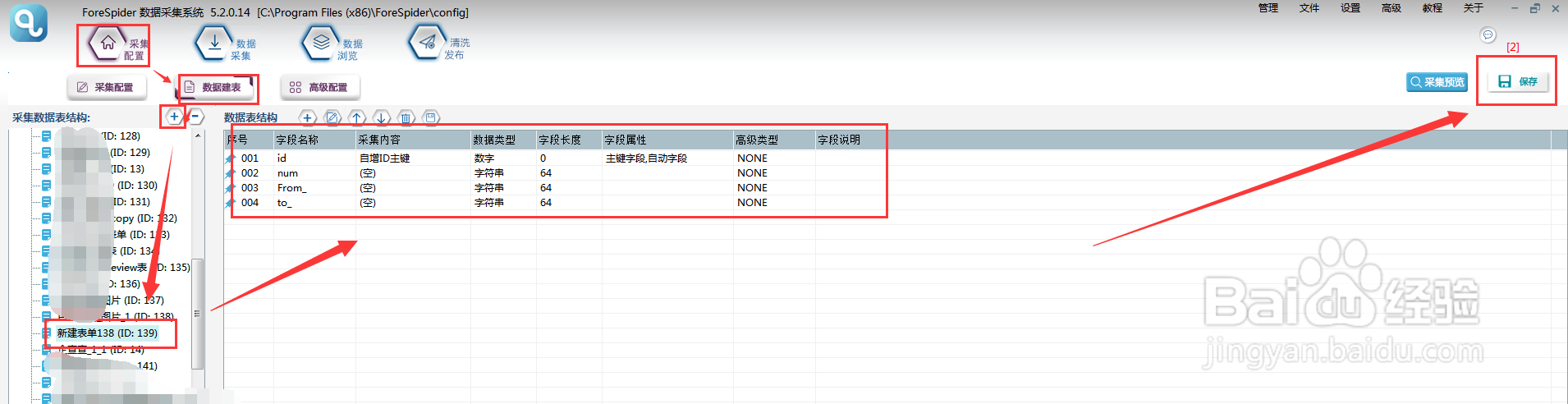Select tree item with ID: 130
Viewport: 1568px width, 404px height.
tap(137, 185)
